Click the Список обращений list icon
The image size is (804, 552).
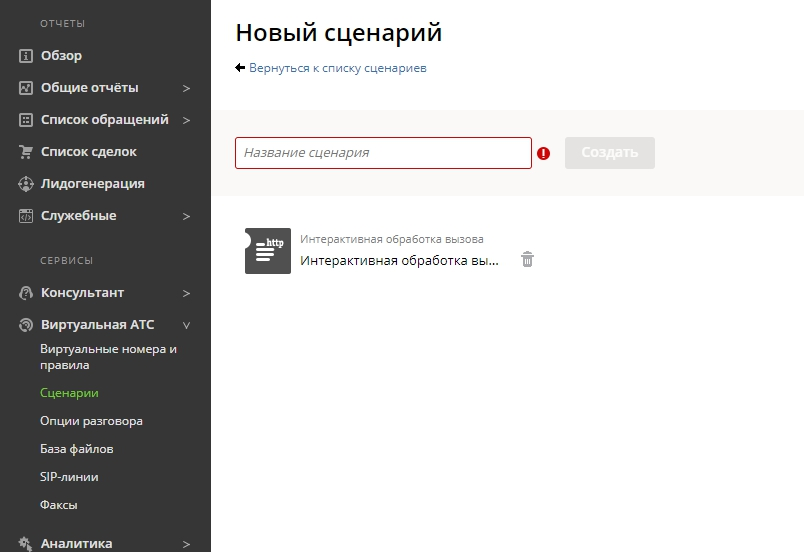coord(26,120)
